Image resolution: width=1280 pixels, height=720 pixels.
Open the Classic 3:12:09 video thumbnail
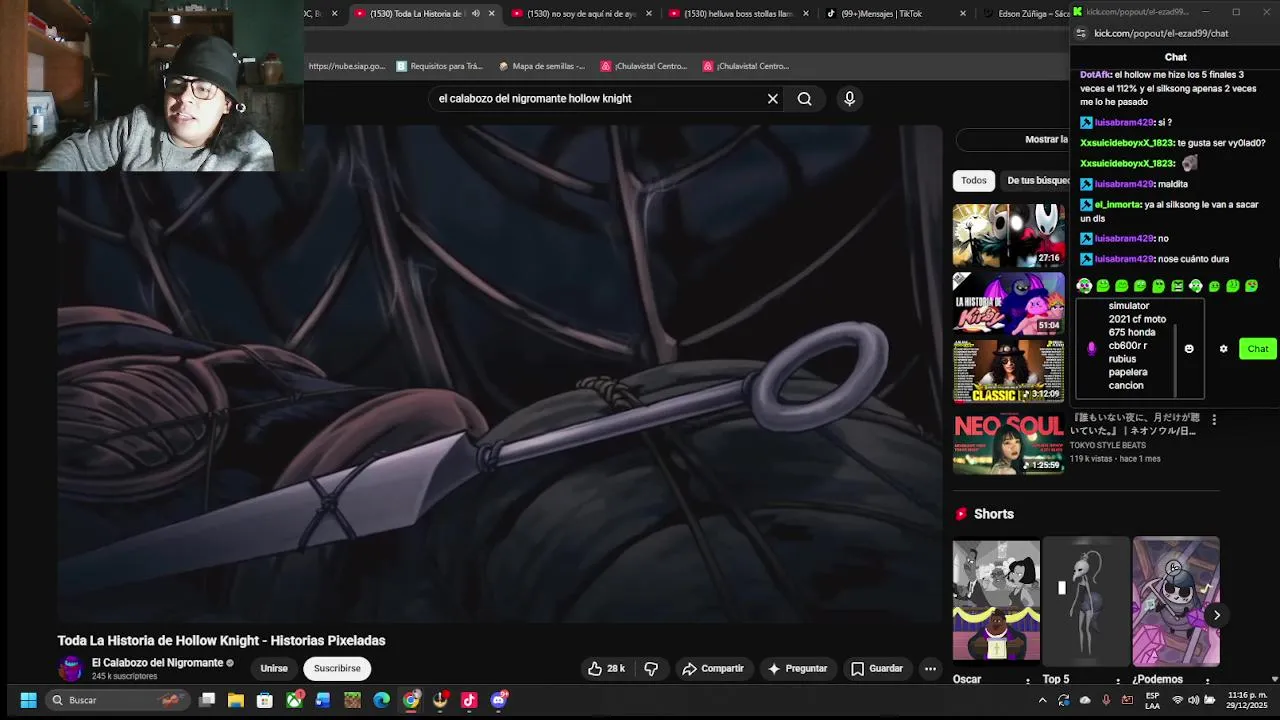(x=1008, y=371)
